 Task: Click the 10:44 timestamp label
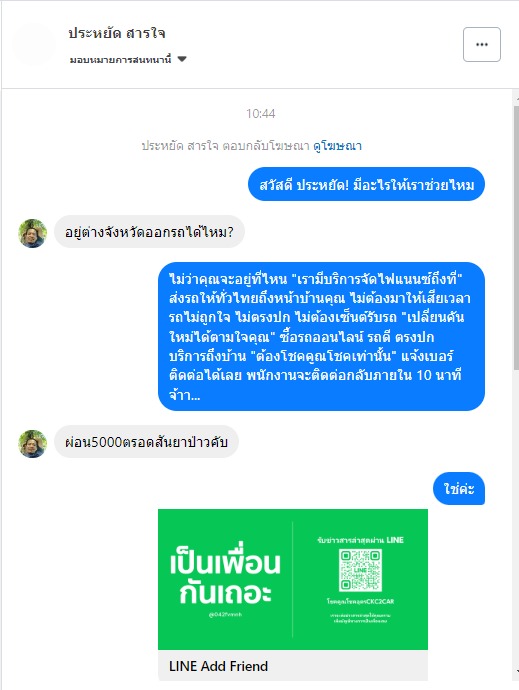(x=261, y=114)
